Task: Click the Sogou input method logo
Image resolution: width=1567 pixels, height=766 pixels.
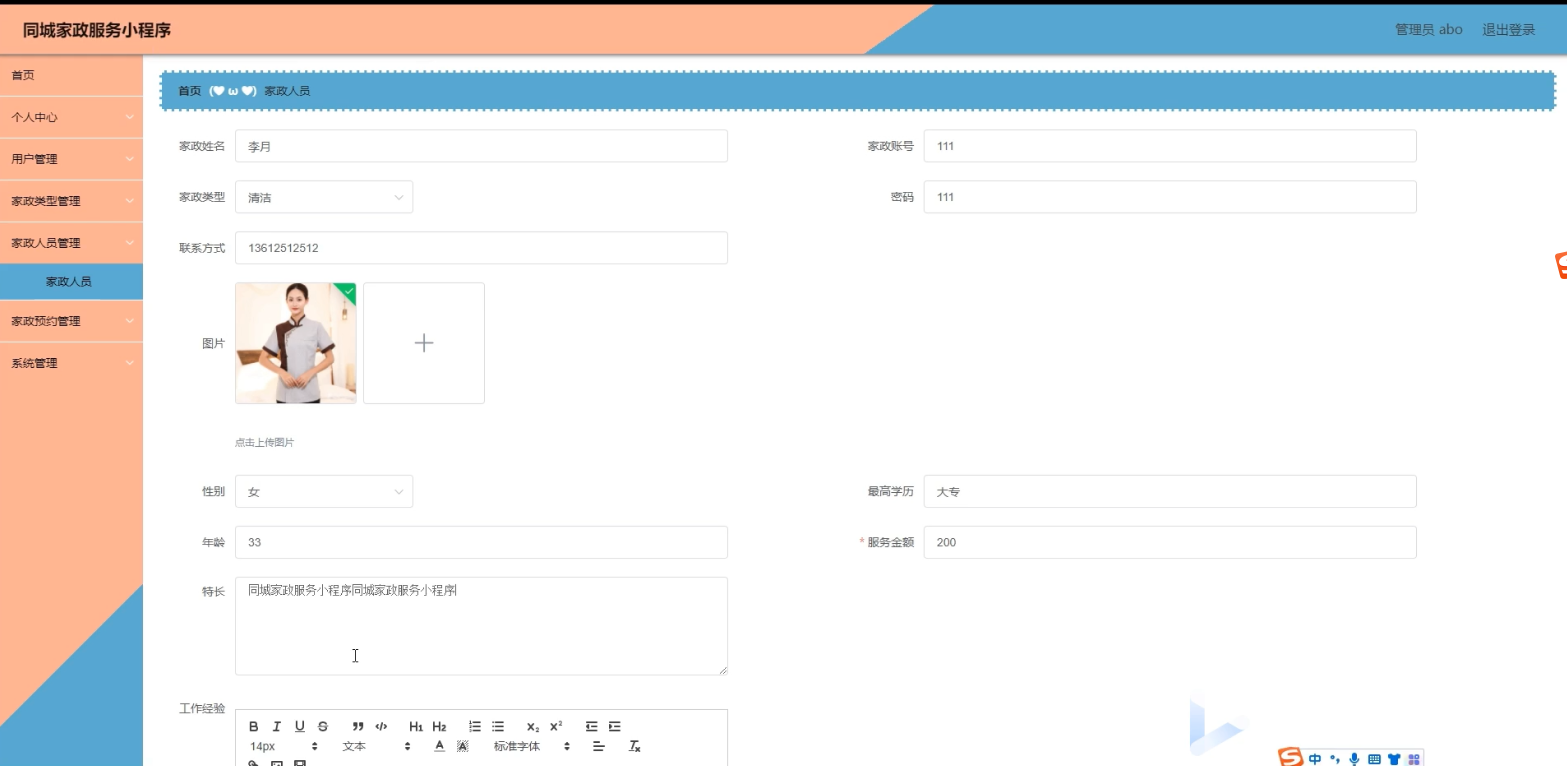Action: point(1291,758)
